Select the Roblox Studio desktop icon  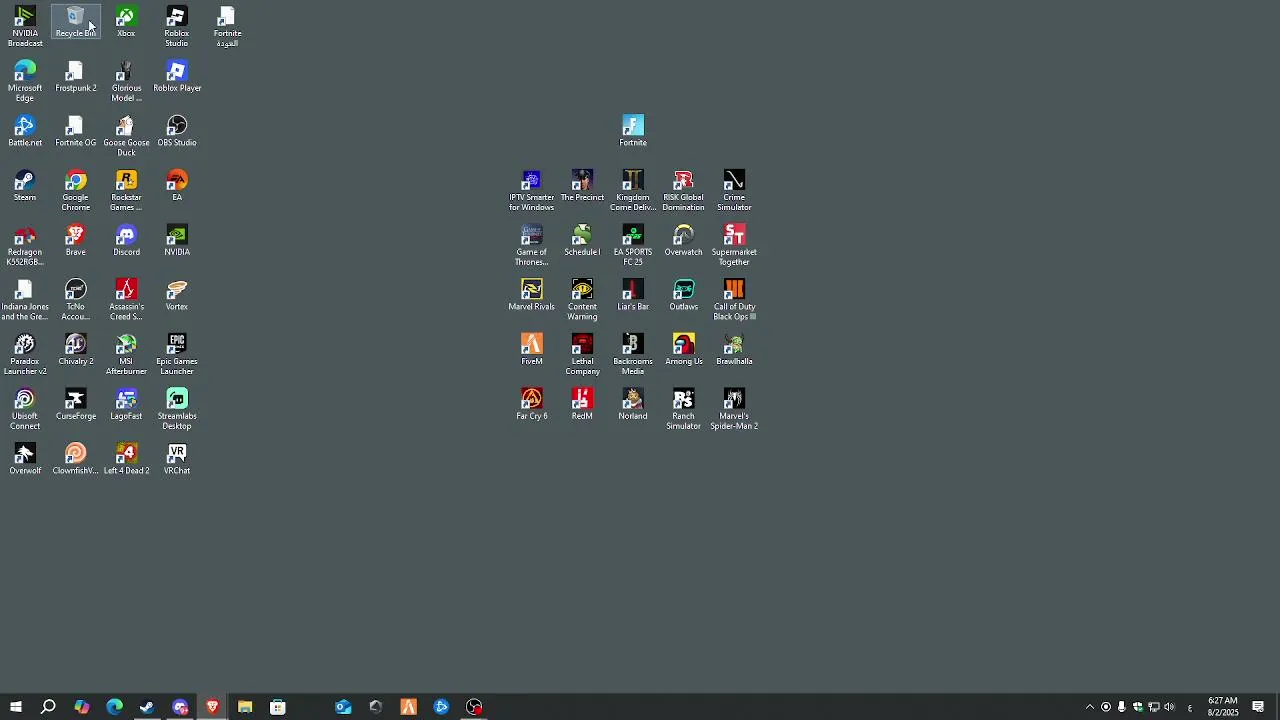coord(177,27)
